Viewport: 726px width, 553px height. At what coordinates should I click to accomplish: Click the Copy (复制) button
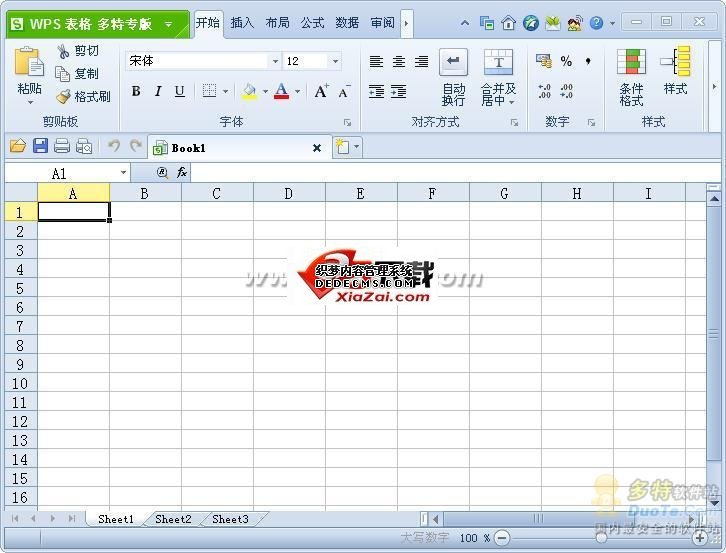pos(77,74)
